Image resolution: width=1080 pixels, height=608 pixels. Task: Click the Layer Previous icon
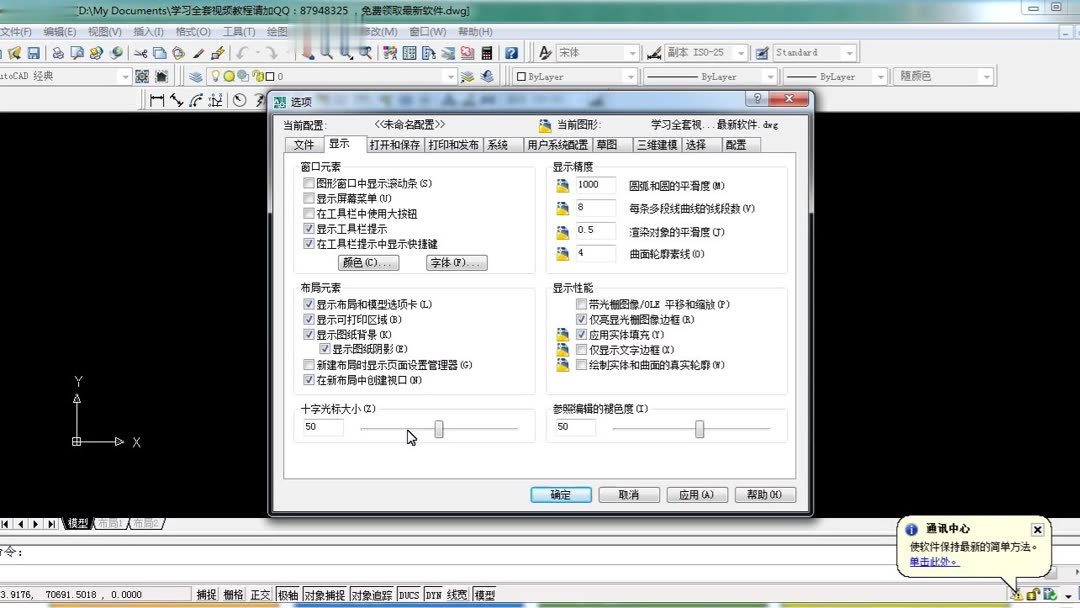tap(486, 76)
